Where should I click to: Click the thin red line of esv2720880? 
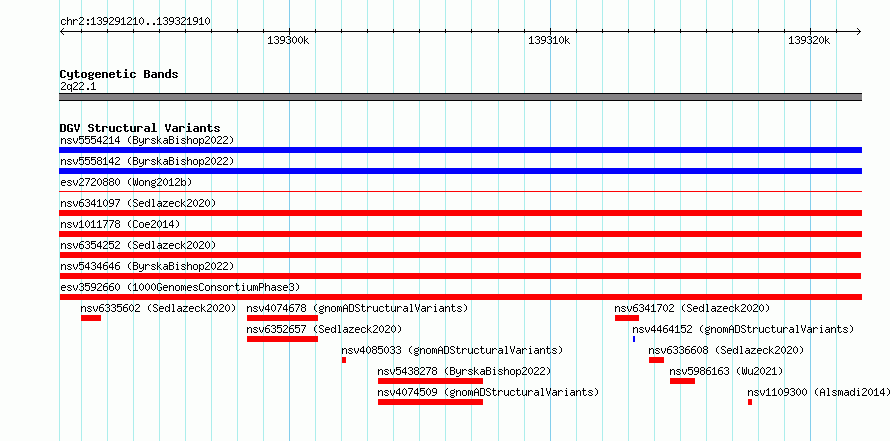[460, 192]
